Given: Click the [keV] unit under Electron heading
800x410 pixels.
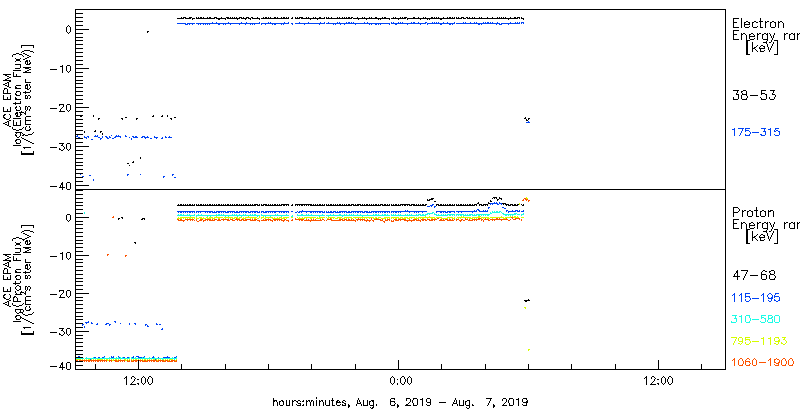Looking at the screenshot, I should click(x=761, y=48).
